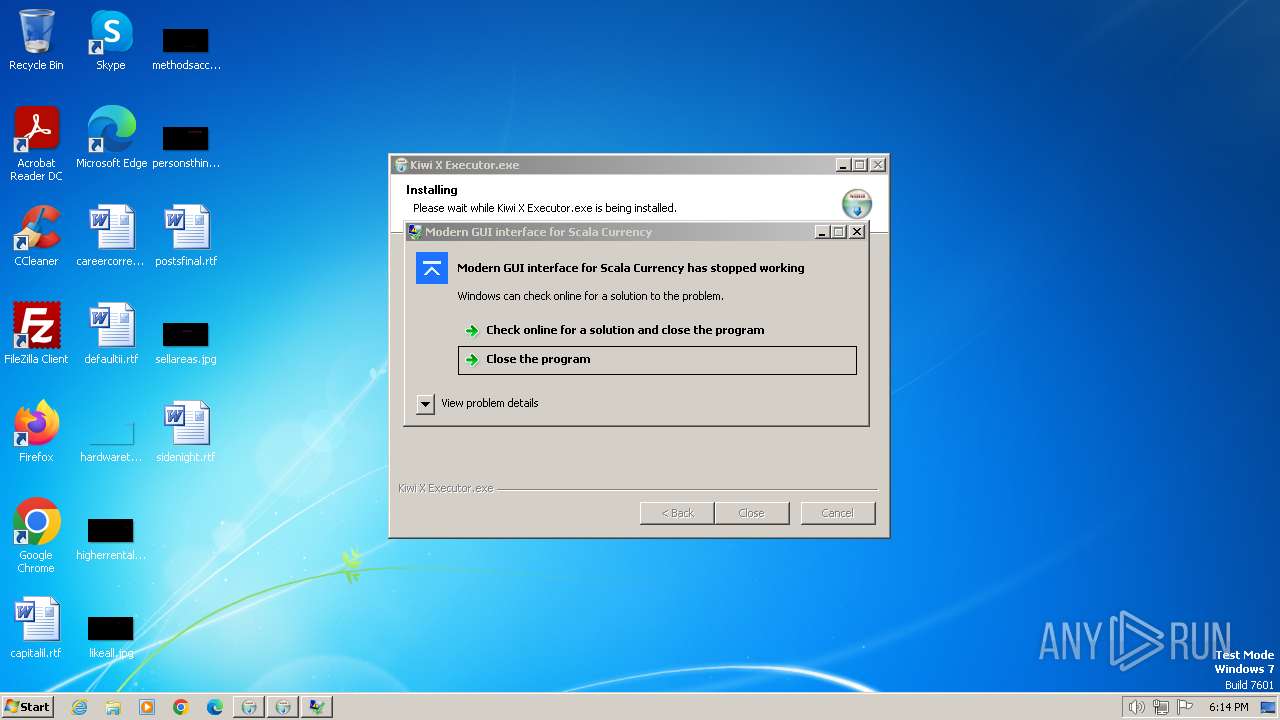Screen dimensions: 1280x720
Task: Click second Kiwi X installer taskbar item
Action: [x=283, y=707]
